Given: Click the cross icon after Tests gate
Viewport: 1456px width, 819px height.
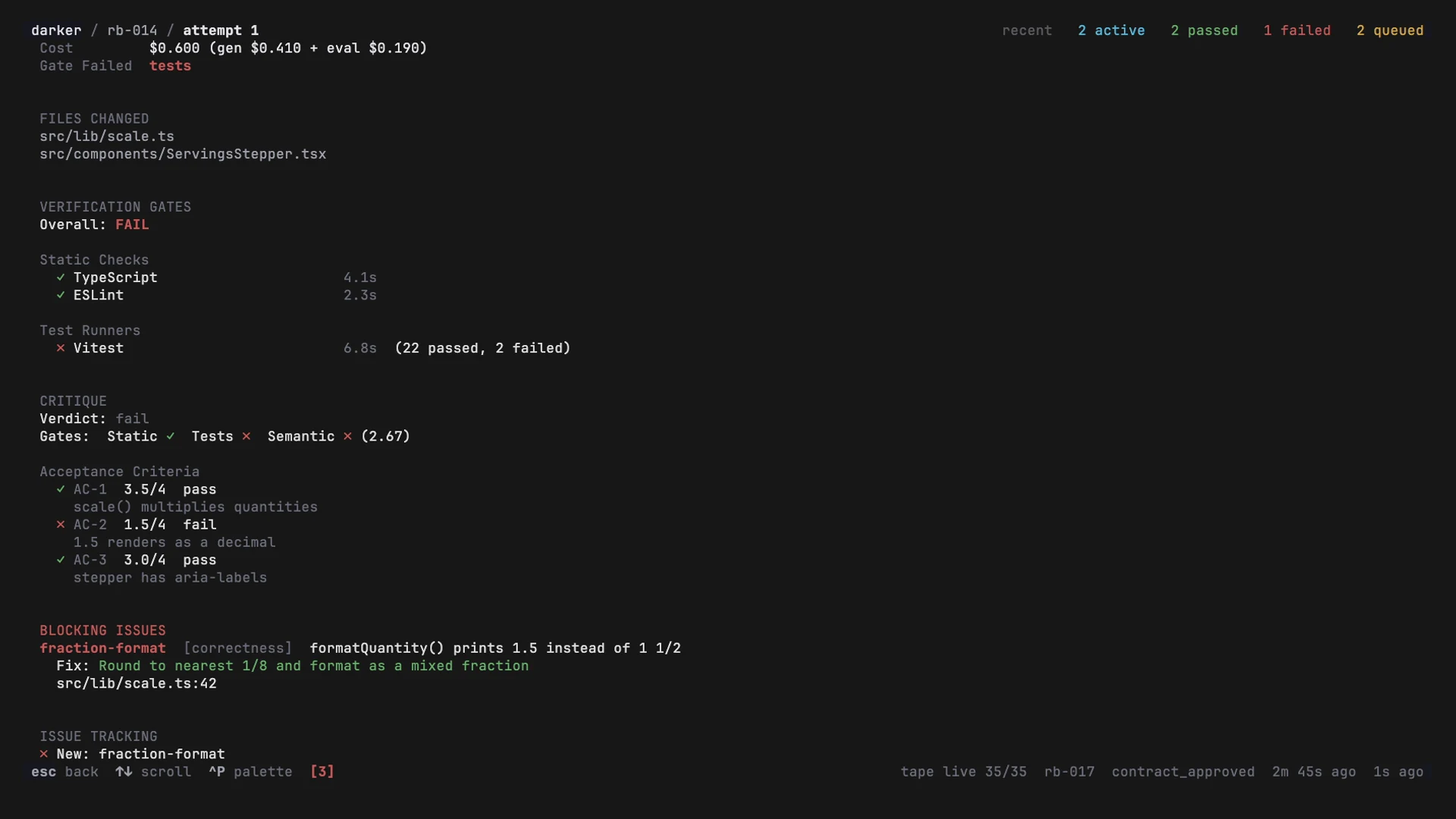Looking at the screenshot, I should (246, 436).
